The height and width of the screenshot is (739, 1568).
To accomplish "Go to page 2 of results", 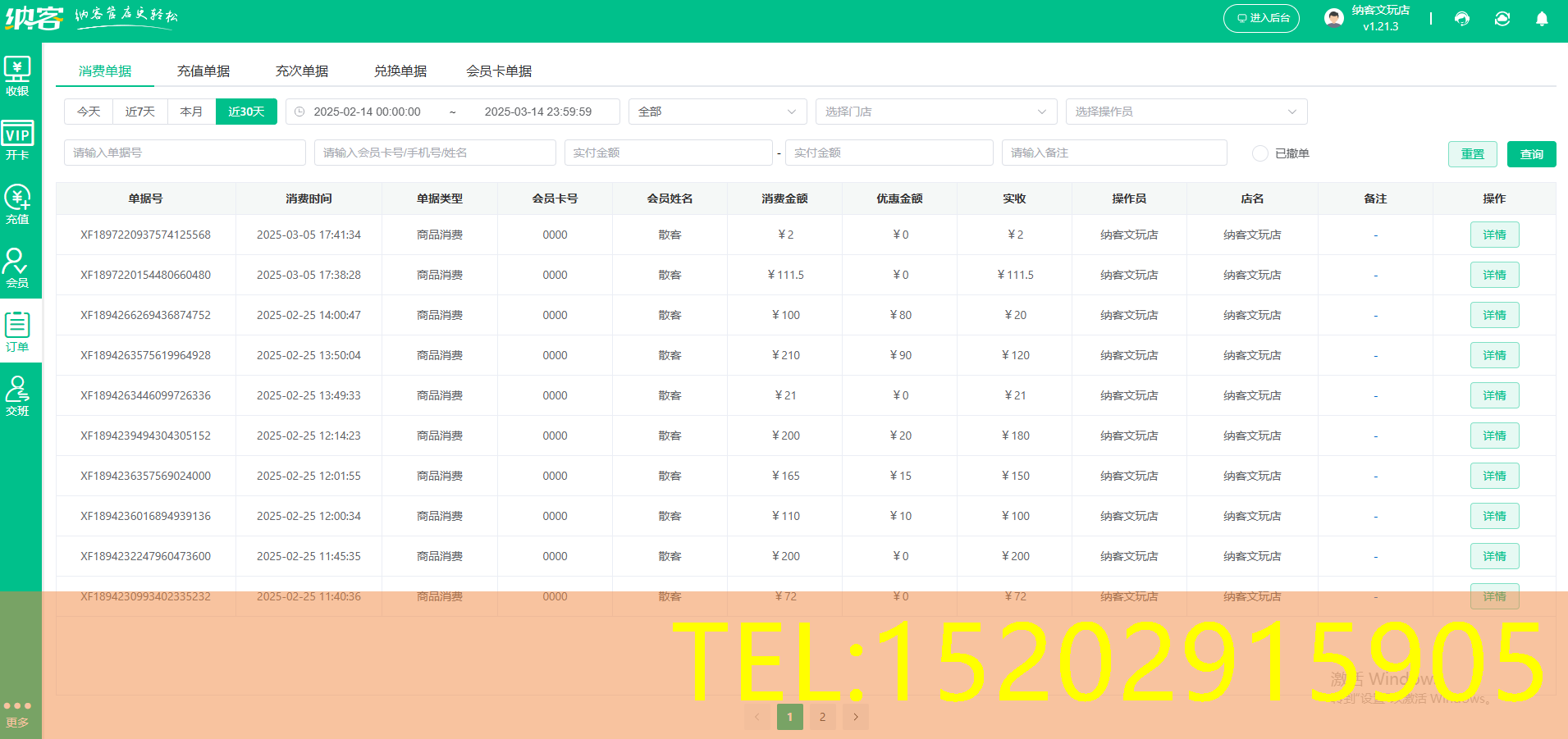I will pyautogui.click(x=822, y=716).
